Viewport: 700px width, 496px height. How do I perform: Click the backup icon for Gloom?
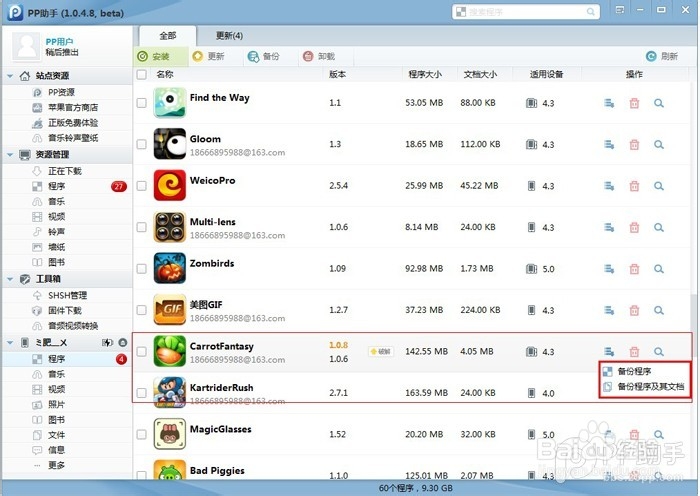tap(609, 145)
